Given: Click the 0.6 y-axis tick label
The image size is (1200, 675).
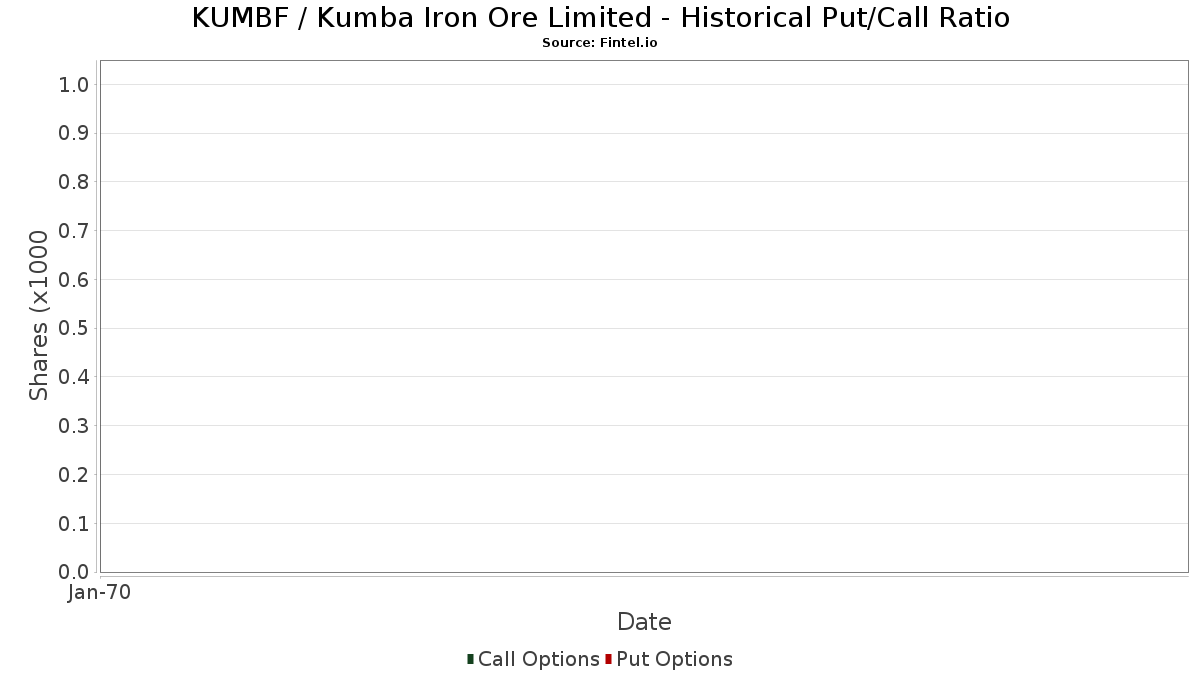Looking at the screenshot, I should [75, 280].
